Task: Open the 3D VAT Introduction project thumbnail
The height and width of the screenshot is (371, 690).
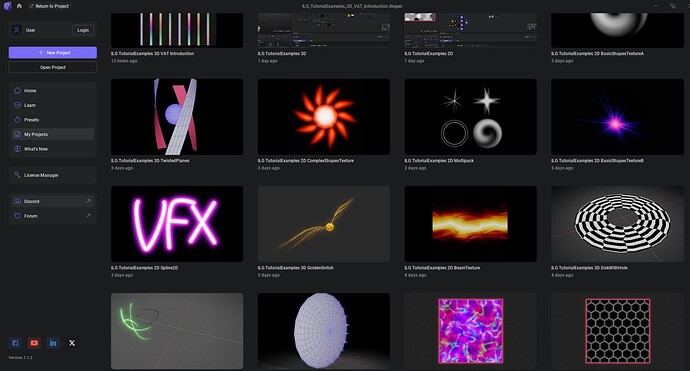Action: (177, 30)
